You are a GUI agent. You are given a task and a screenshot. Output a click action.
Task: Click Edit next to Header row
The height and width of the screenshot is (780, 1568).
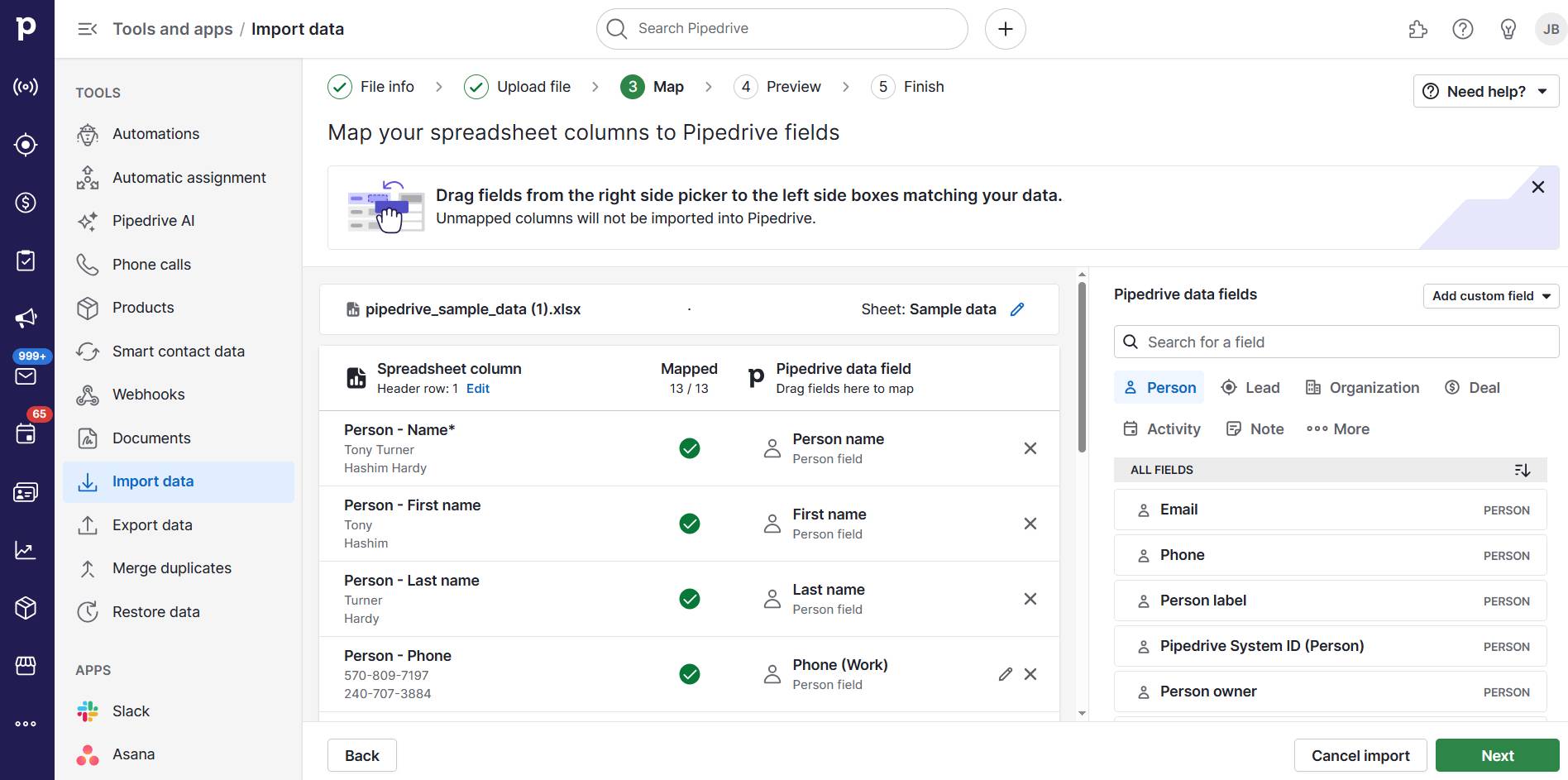pyautogui.click(x=477, y=388)
